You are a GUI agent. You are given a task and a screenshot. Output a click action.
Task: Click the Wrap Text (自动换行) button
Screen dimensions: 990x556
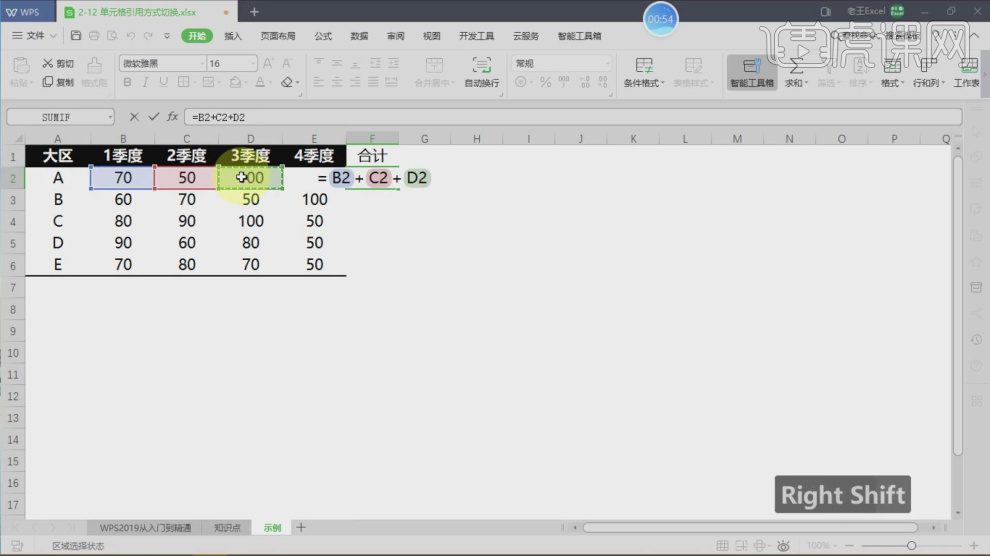tap(482, 72)
